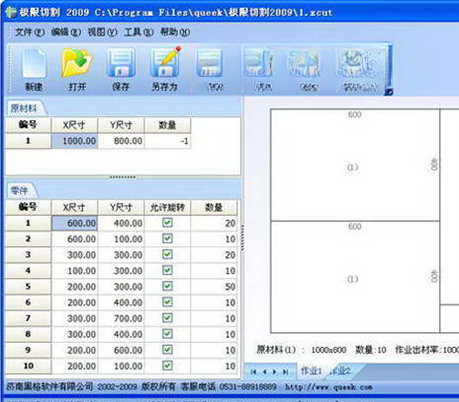Jump to last job with the last-page arrow
The height and width of the screenshot is (402, 459).
[x=285, y=371]
